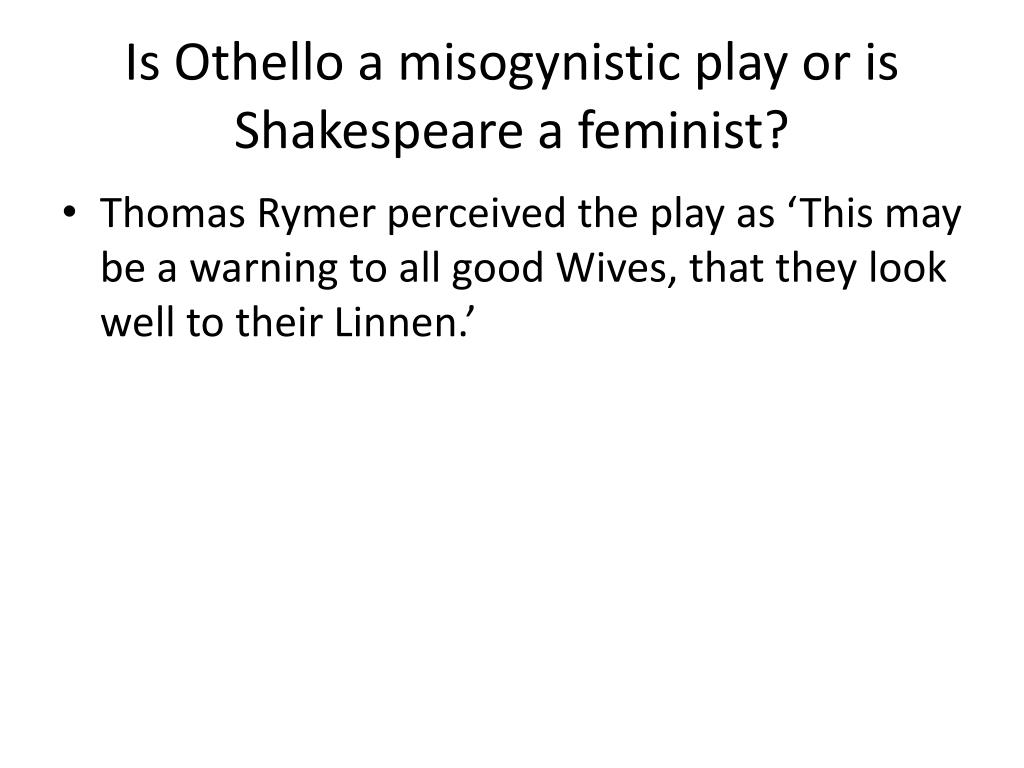
Task: Click the quoted word 'This' in the first line
Action: point(837,213)
